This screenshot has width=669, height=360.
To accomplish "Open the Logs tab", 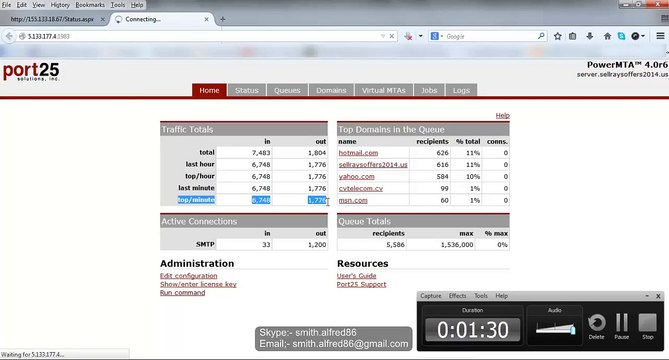I will click(x=461, y=90).
